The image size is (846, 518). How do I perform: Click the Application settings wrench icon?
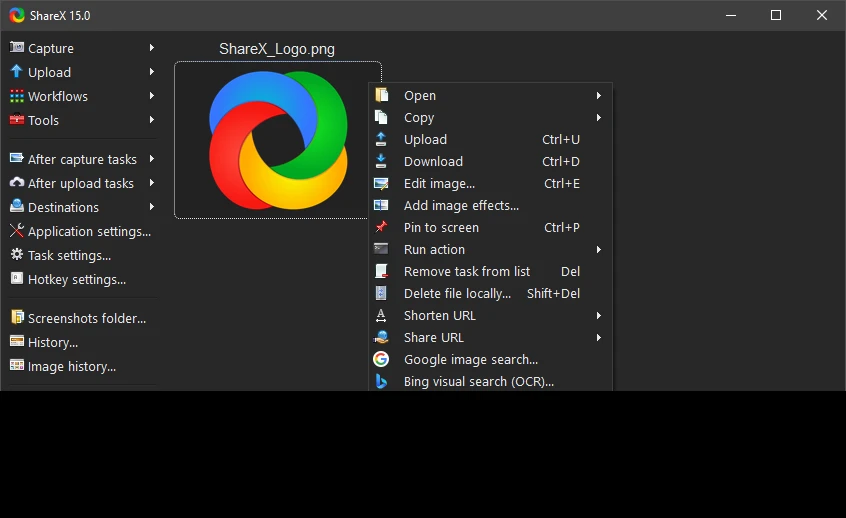tap(17, 230)
